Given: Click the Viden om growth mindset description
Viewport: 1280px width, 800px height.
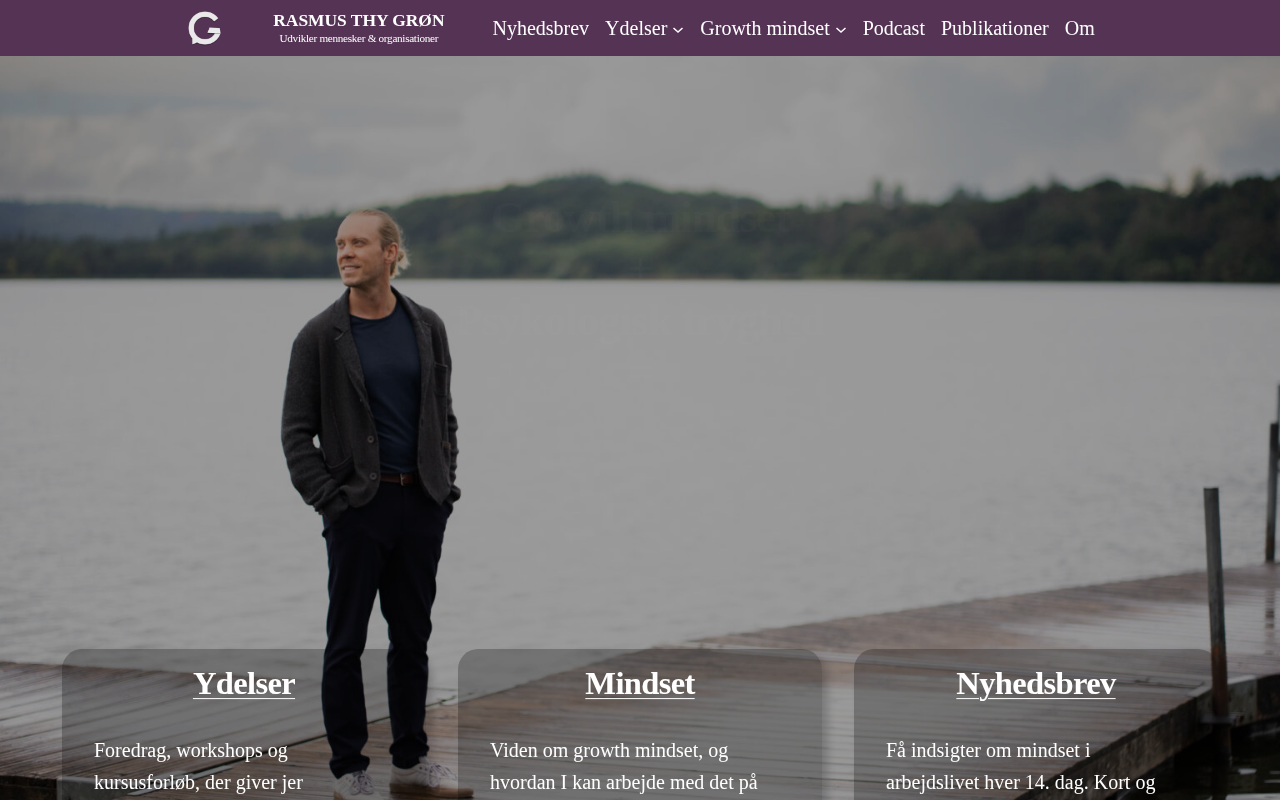Looking at the screenshot, I should tap(624, 766).
